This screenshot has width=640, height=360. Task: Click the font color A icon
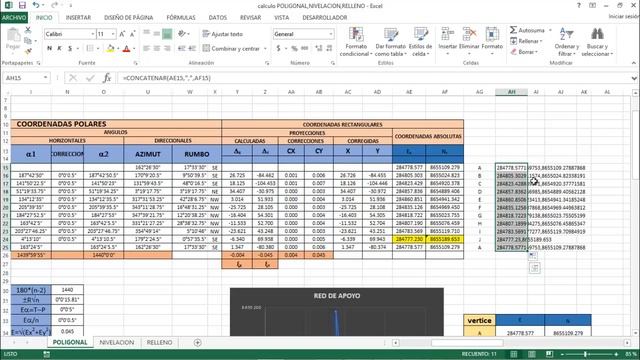[x=126, y=49]
